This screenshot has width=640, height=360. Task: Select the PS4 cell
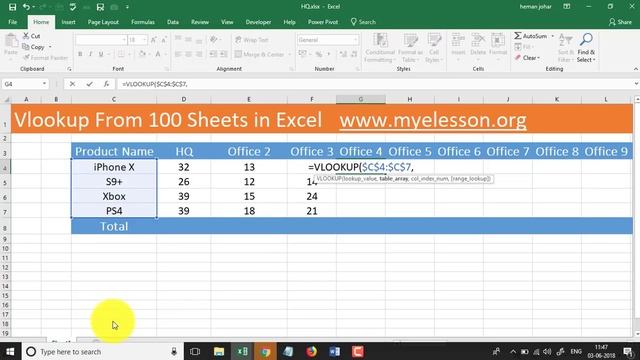114,211
